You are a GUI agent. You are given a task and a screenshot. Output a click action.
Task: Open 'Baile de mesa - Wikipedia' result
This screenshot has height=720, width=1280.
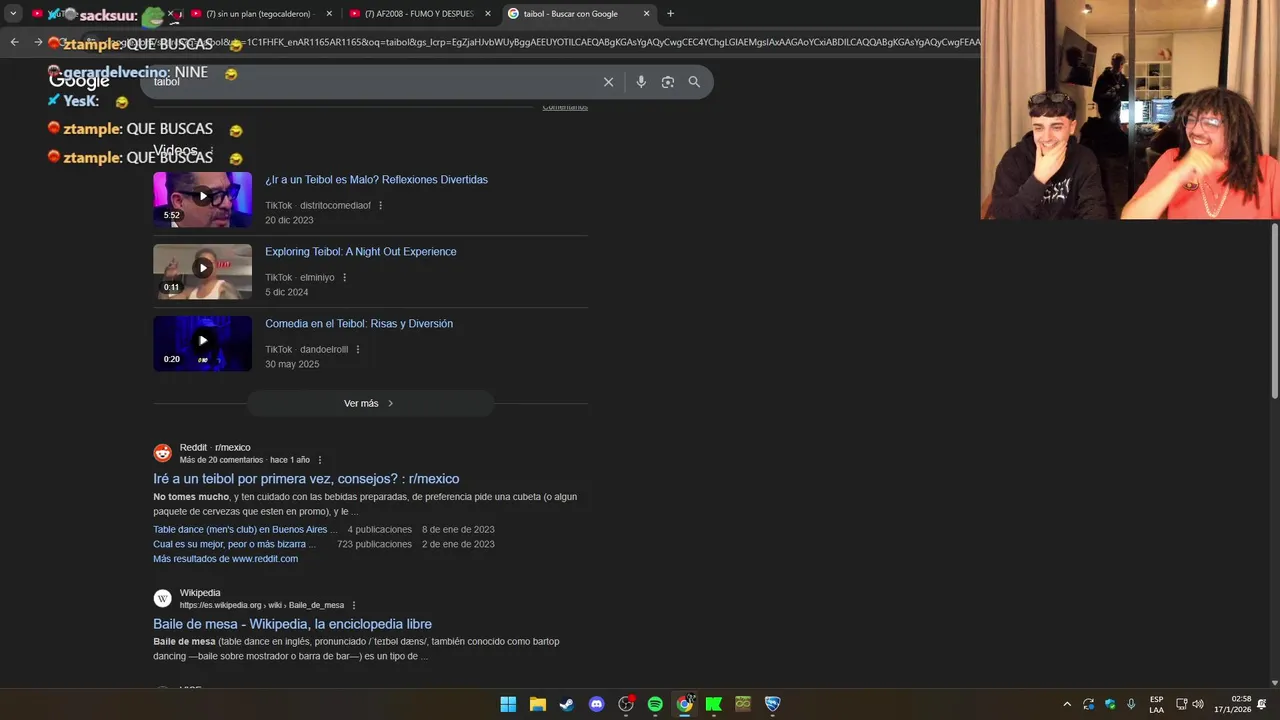coord(292,624)
